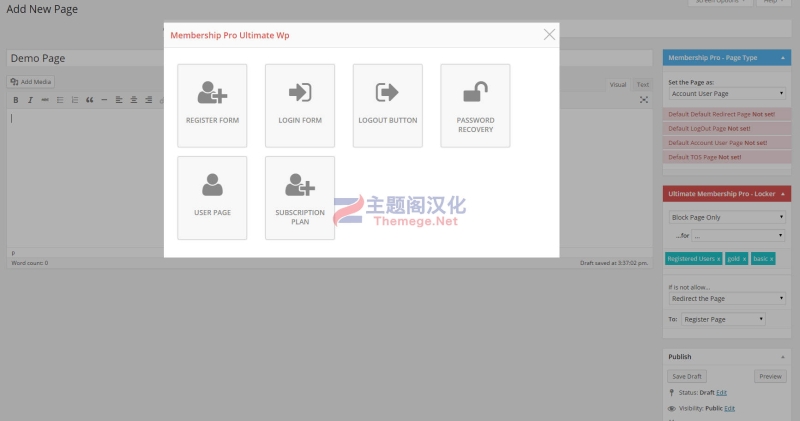
Task: Switch to the Text editor tab
Action: pyautogui.click(x=642, y=85)
